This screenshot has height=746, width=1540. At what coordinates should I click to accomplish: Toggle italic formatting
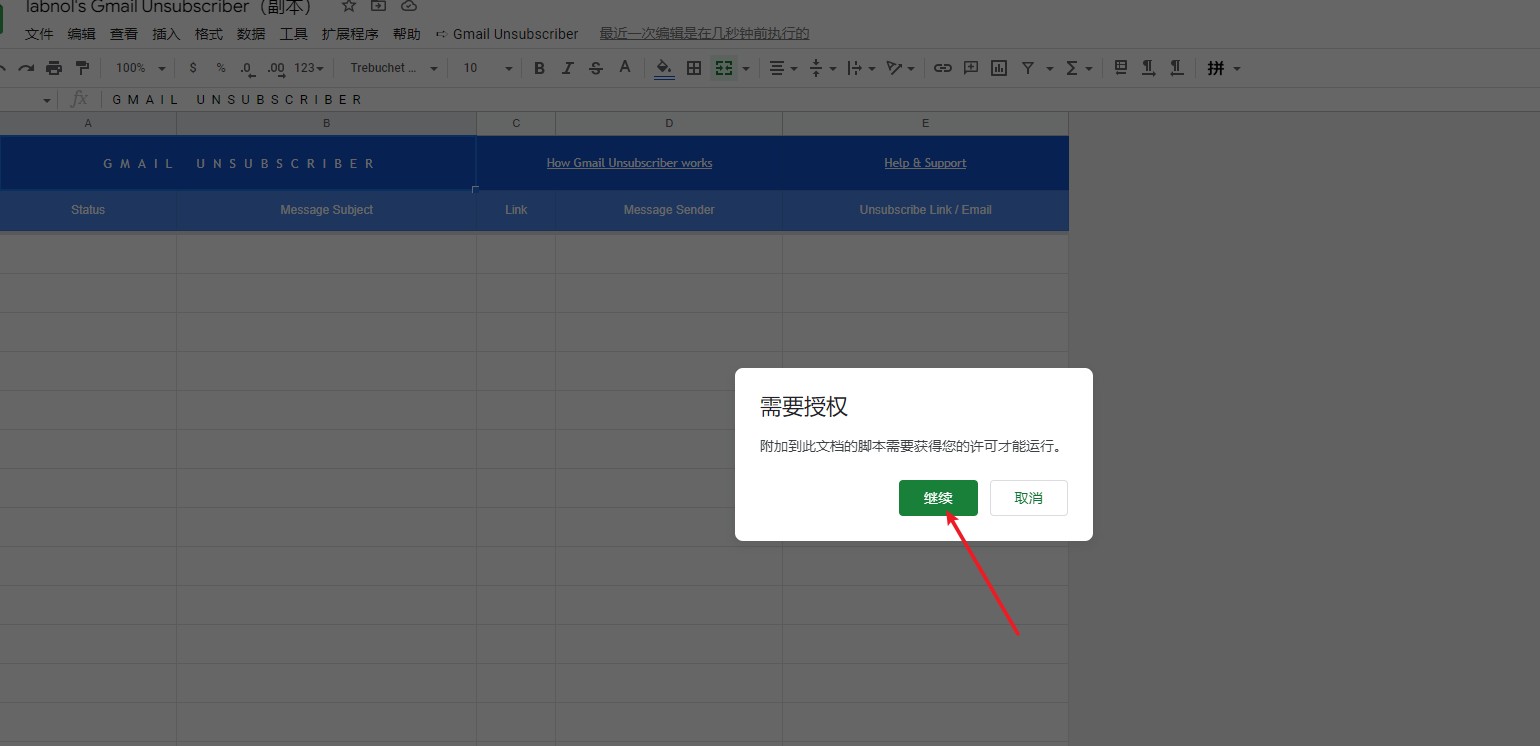point(568,68)
